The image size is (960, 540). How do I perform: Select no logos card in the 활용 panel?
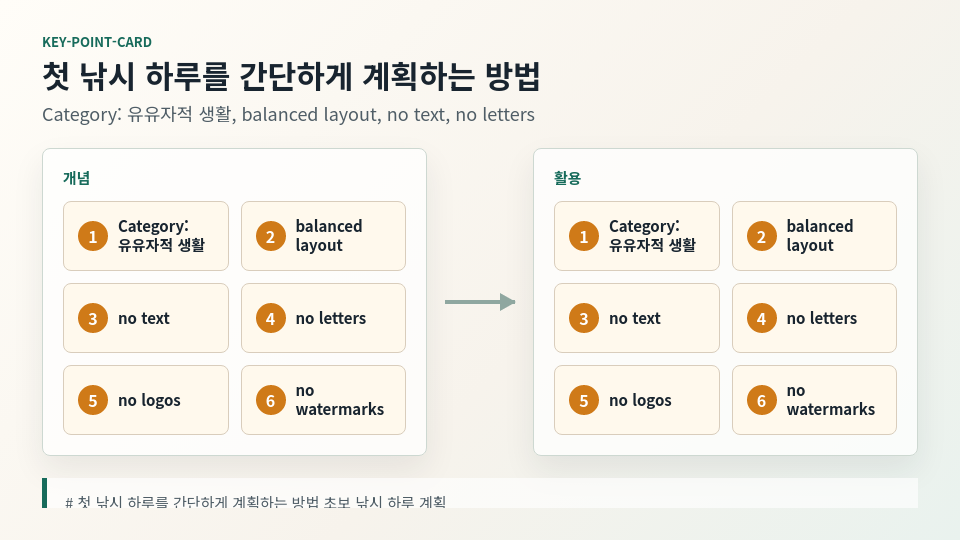point(637,400)
